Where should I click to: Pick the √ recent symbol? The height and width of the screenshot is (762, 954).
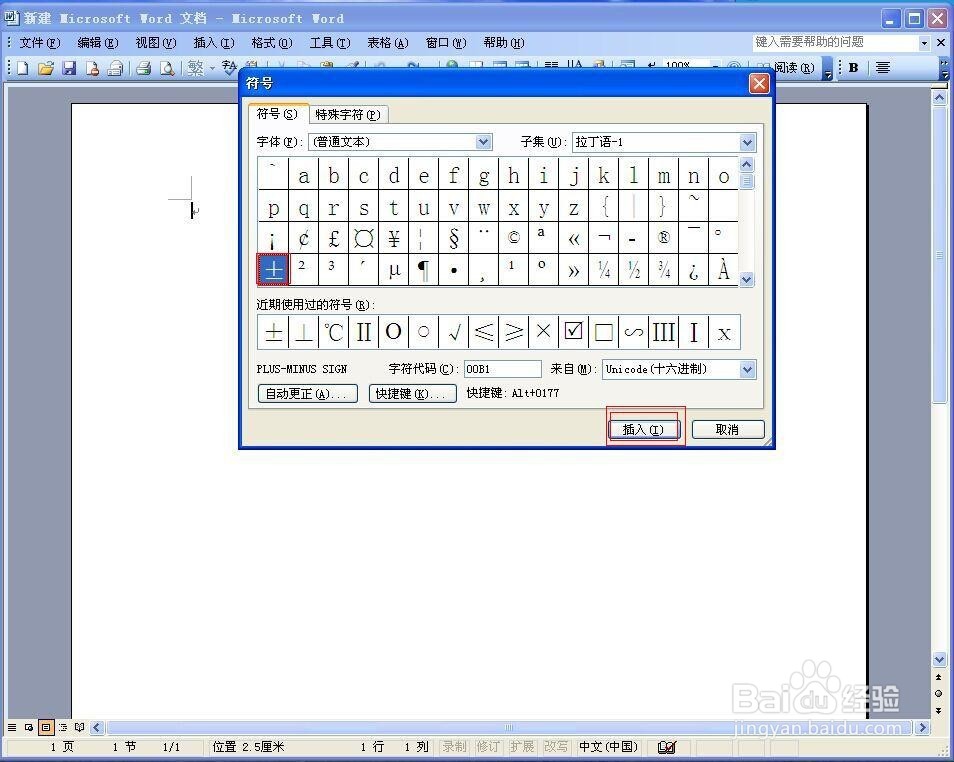453,332
